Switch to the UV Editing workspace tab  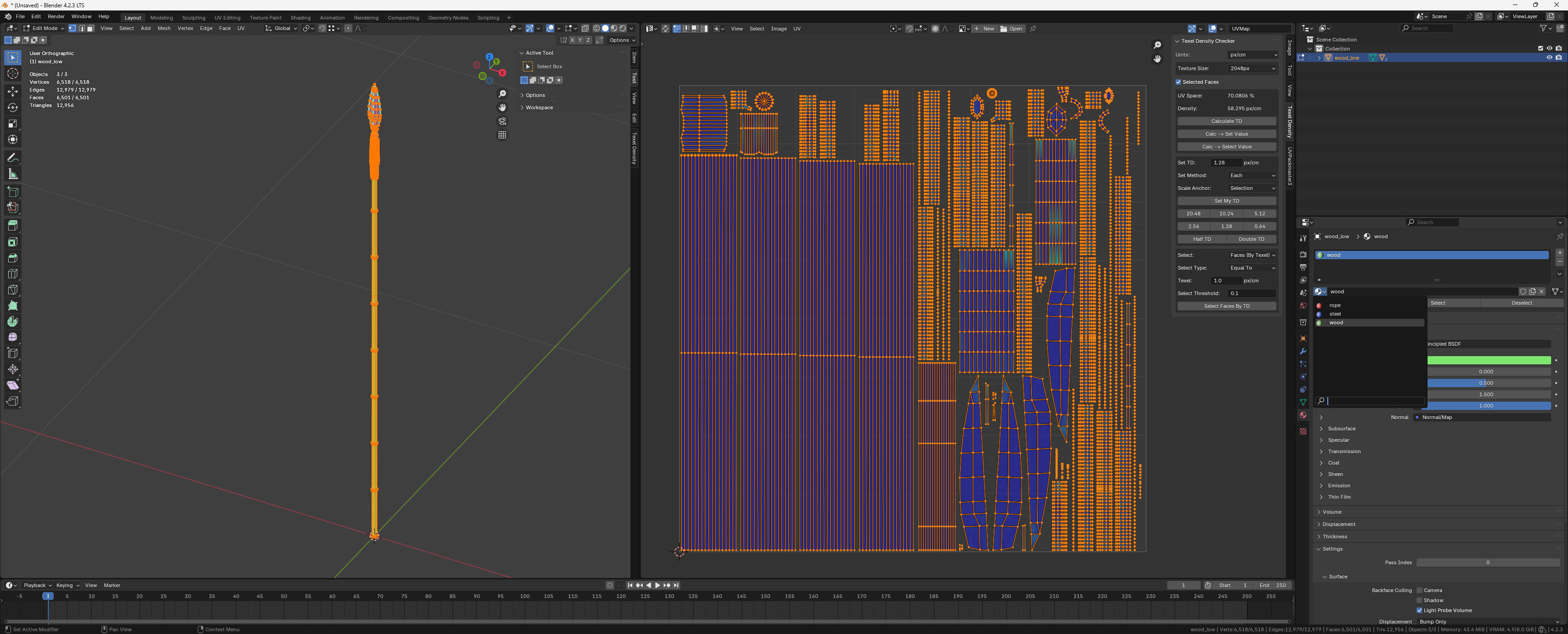[x=227, y=18]
